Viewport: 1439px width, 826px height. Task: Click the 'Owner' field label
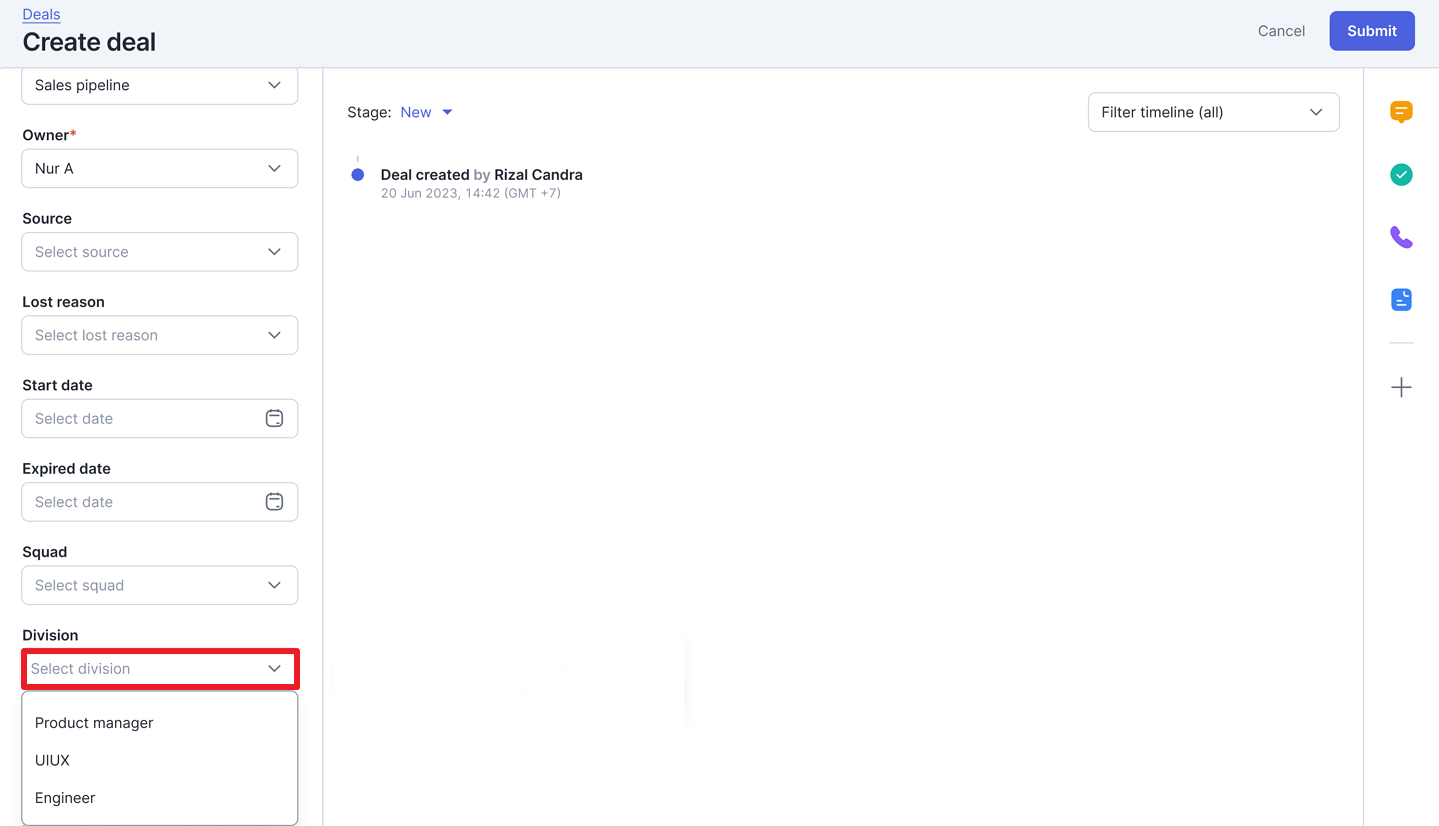pos(49,135)
